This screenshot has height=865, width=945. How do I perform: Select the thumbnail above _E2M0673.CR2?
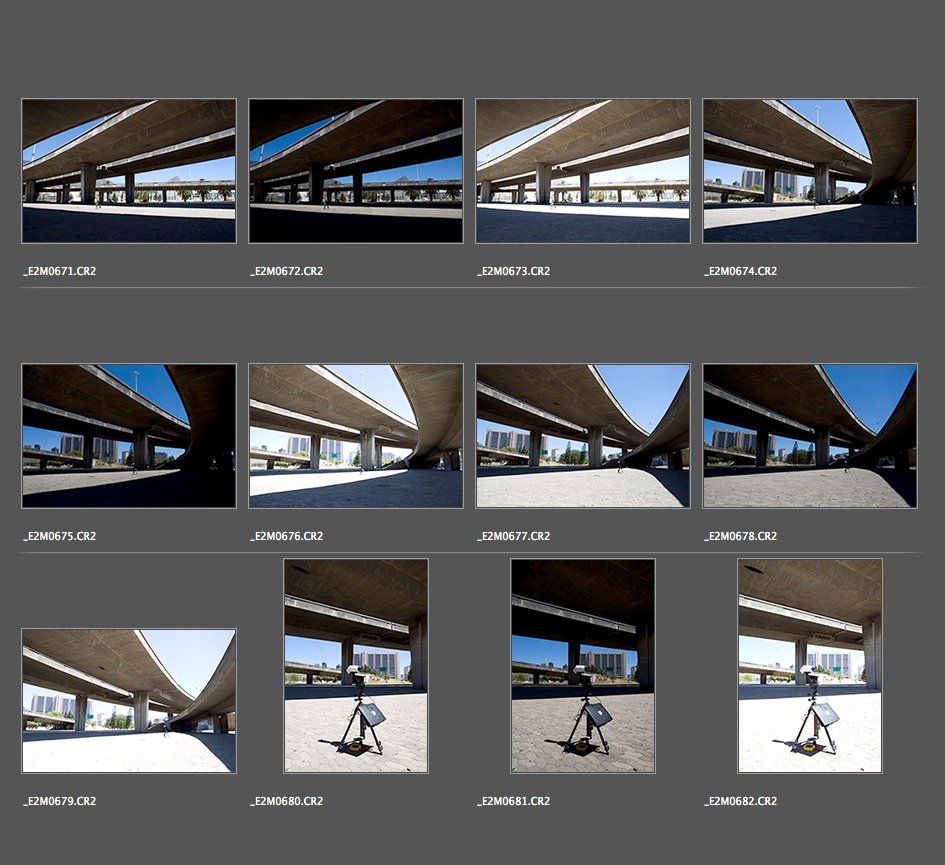[583, 171]
